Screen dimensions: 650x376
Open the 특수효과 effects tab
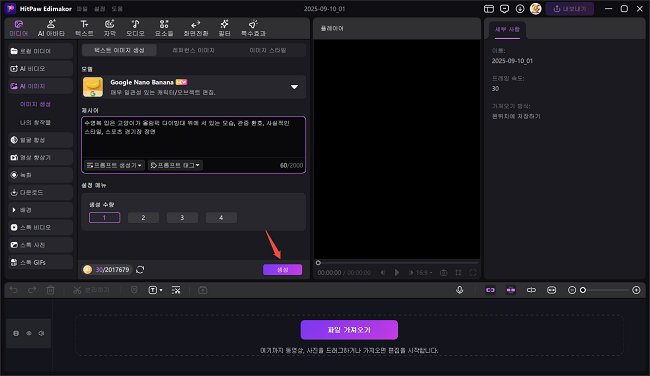click(253, 28)
